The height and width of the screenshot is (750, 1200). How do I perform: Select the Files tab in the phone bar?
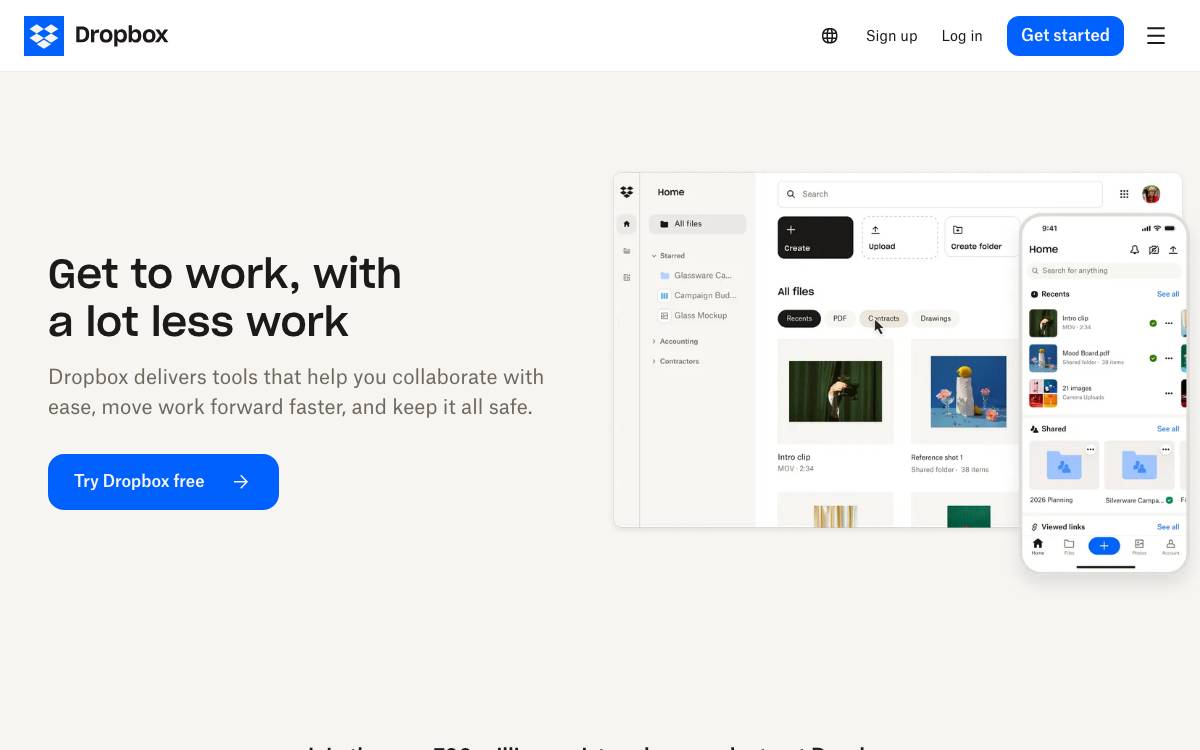click(1069, 546)
